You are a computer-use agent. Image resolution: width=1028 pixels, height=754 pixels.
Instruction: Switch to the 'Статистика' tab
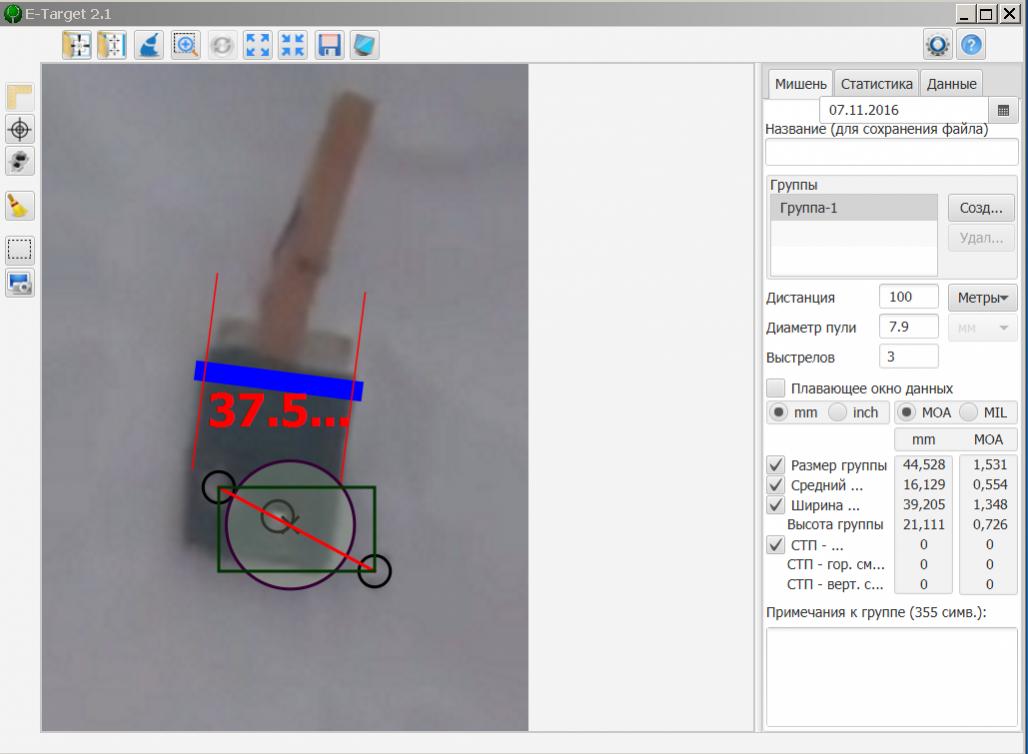click(x=876, y=84)
